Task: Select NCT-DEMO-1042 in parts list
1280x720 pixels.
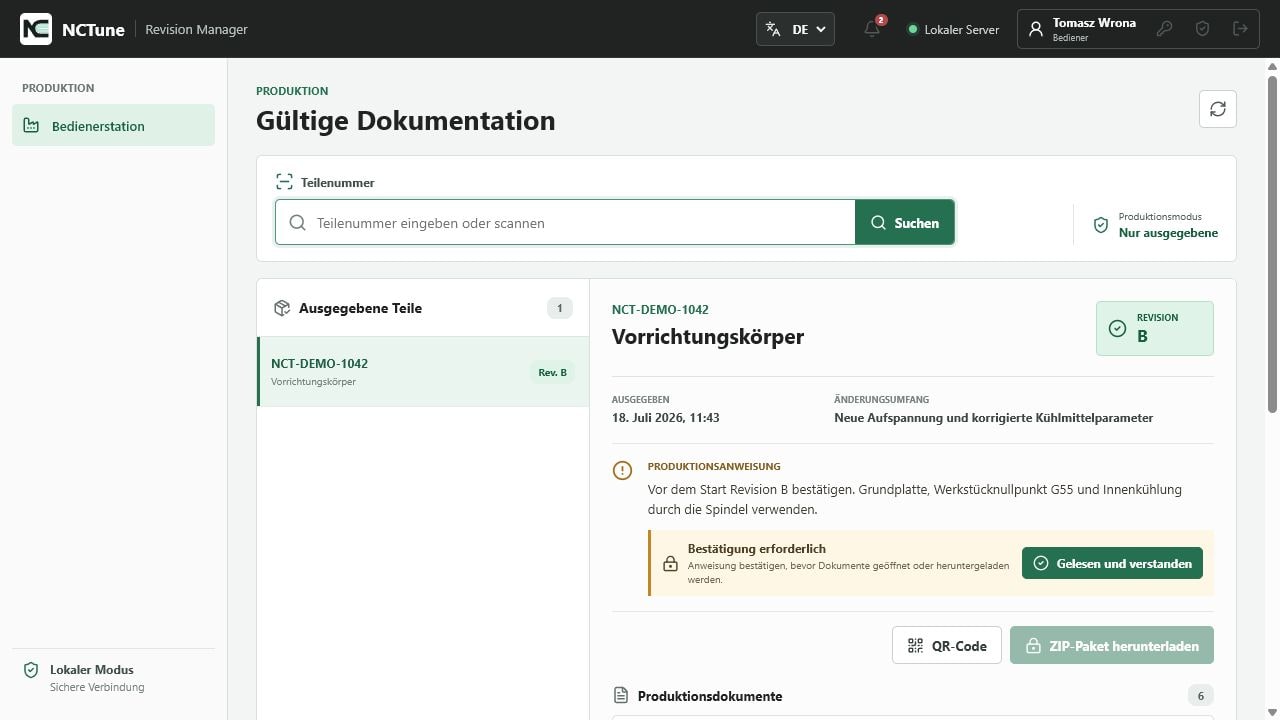Action: click(423, 371)
